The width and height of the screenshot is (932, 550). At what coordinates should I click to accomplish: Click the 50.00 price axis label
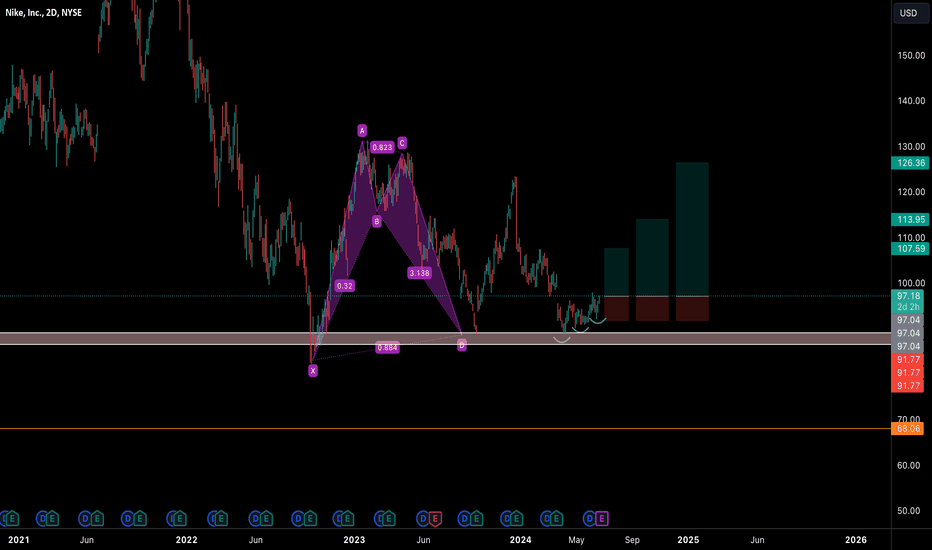click(911, 511)
